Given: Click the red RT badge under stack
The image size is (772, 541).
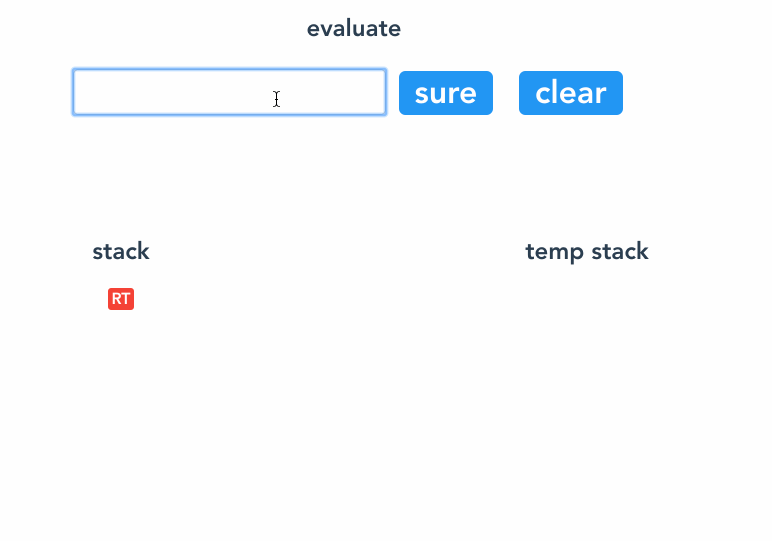Looking at the screenshot, I should pos(121,299).
